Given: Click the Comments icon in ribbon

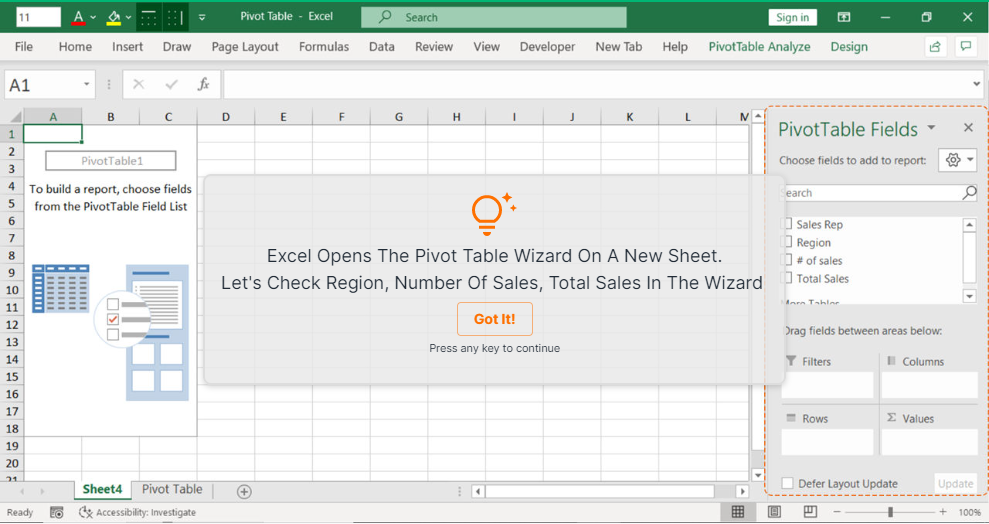Looking at the screenshot, I should [966, 46].
